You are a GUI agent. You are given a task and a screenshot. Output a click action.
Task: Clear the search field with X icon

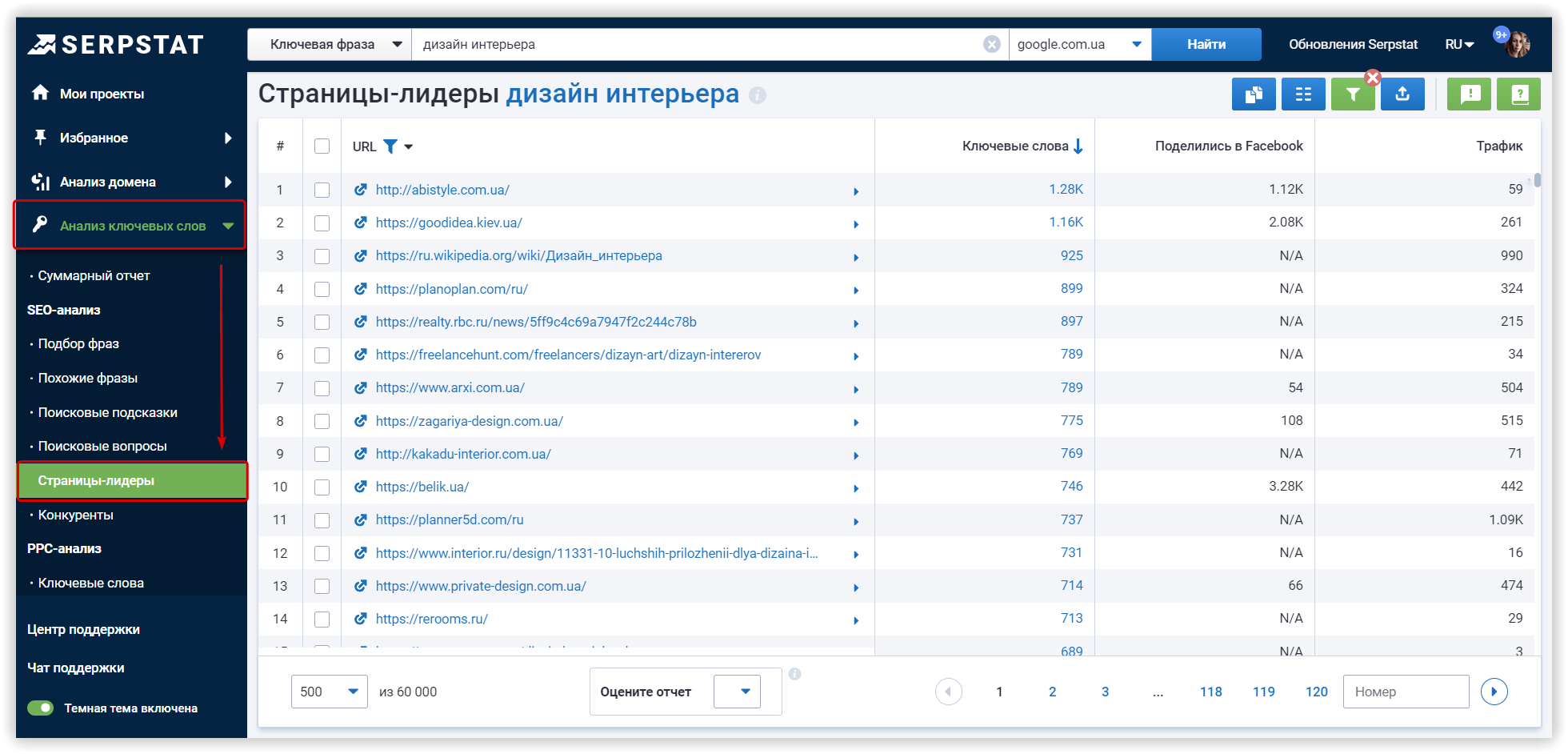991,44
